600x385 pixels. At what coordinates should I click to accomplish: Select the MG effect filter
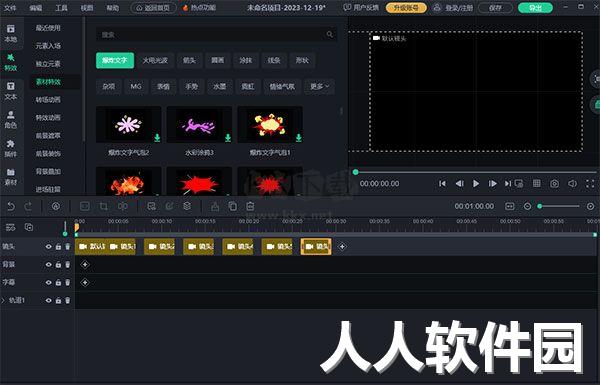coord(136,86)
